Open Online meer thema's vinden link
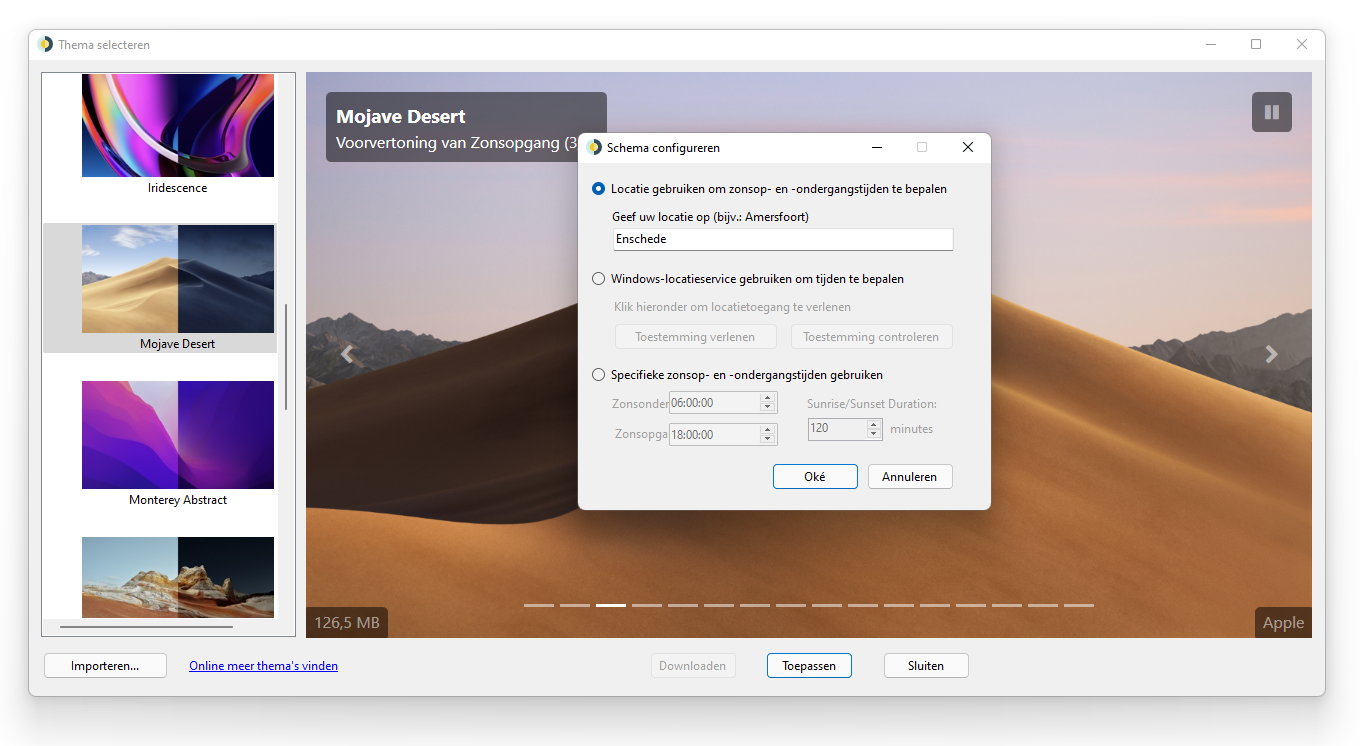 [263, 666]
